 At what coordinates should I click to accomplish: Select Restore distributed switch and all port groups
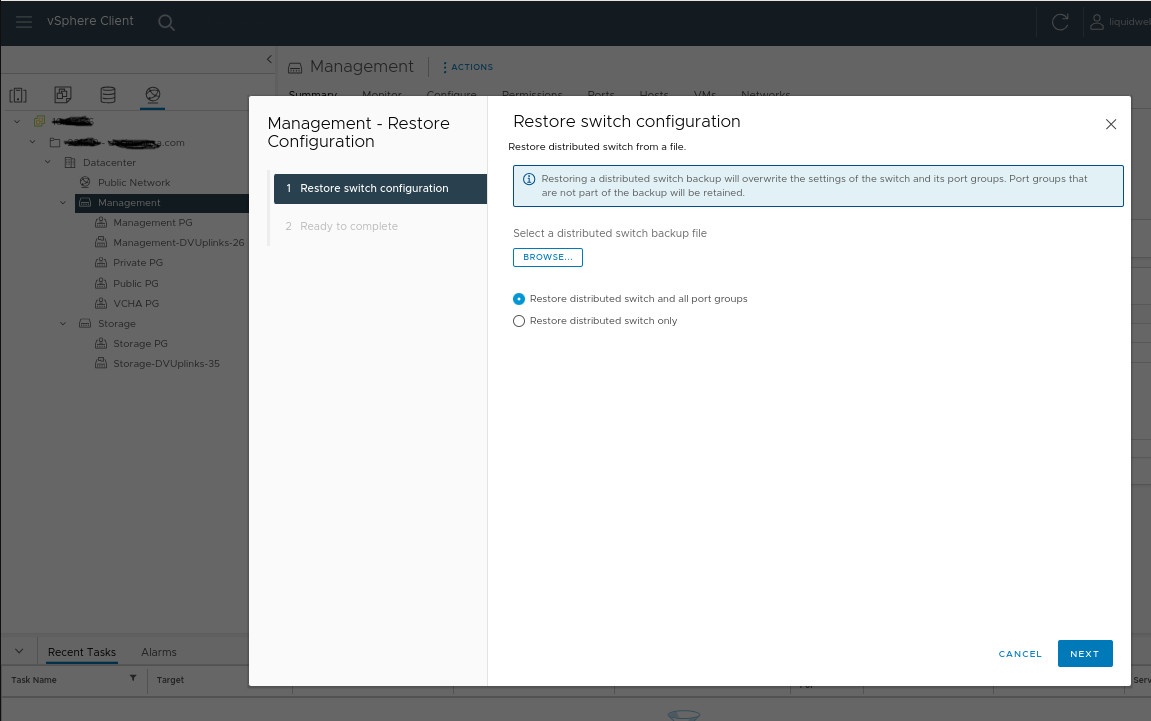pyautogui.click(x=519, y=299)
